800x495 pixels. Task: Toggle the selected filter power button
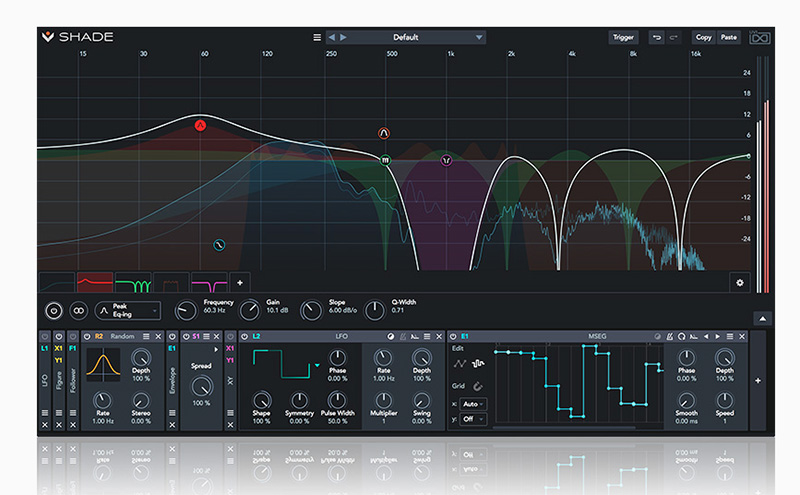point(54,311)
